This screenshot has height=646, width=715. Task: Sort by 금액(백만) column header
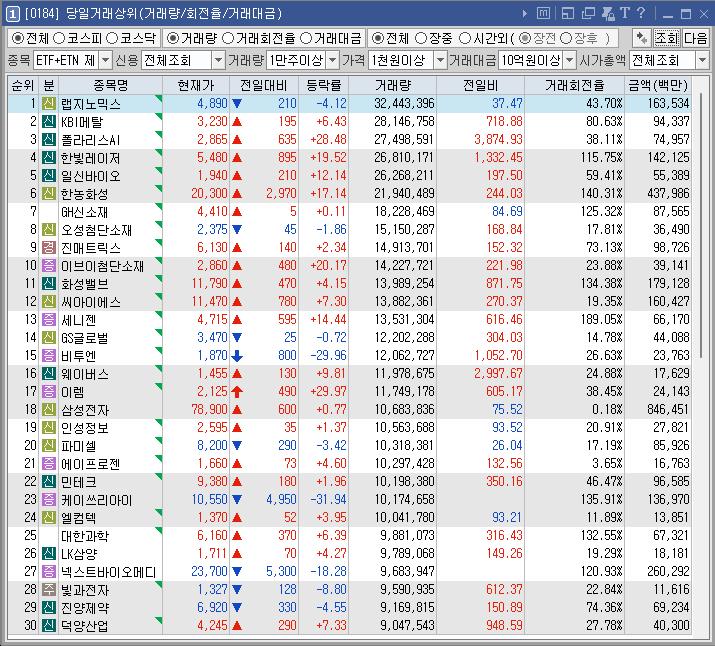[x=658, y=85]
